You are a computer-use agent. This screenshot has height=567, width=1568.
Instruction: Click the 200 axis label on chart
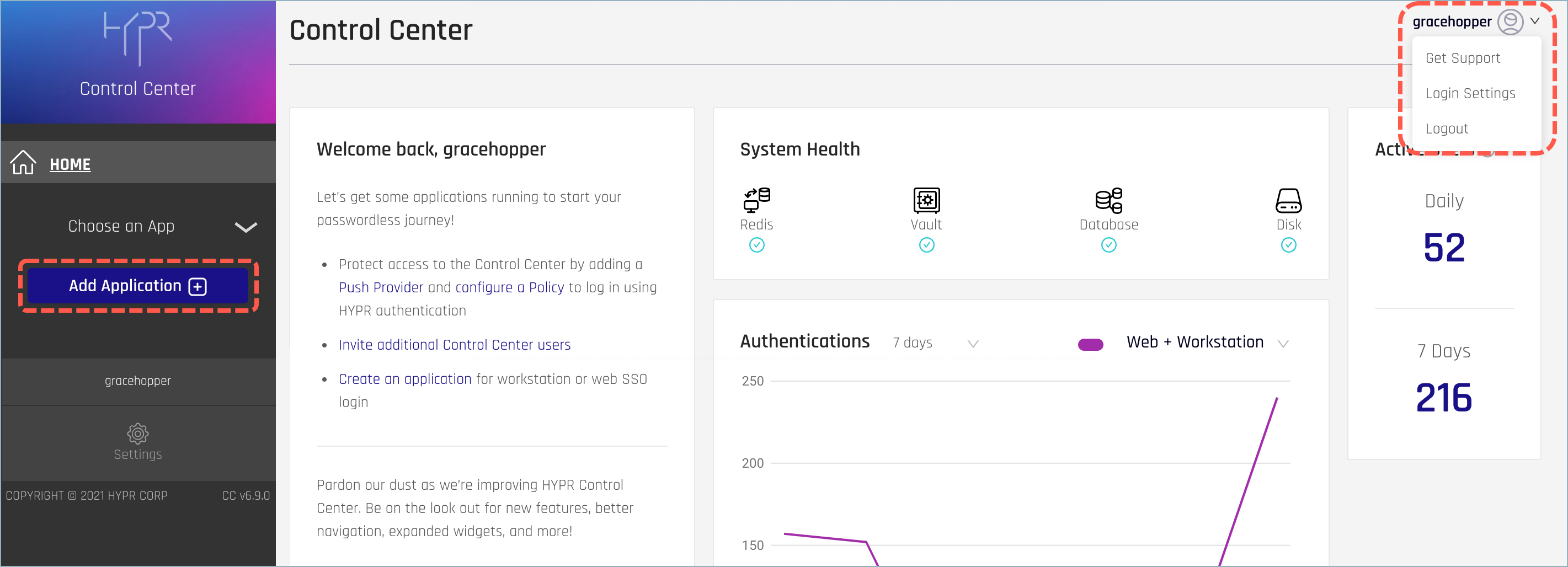(753, 463)
